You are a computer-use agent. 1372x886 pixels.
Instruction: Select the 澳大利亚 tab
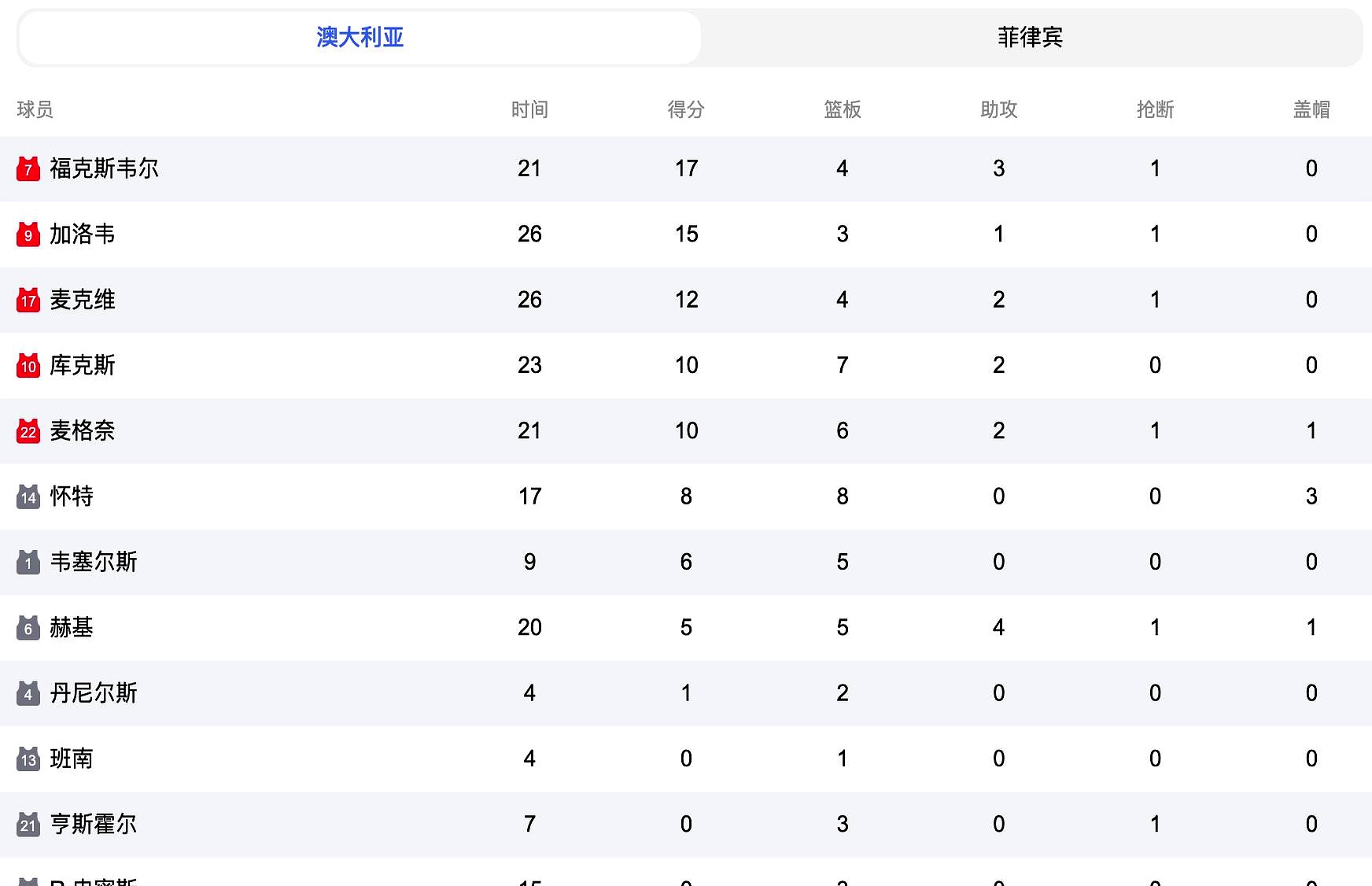point(359,37)
